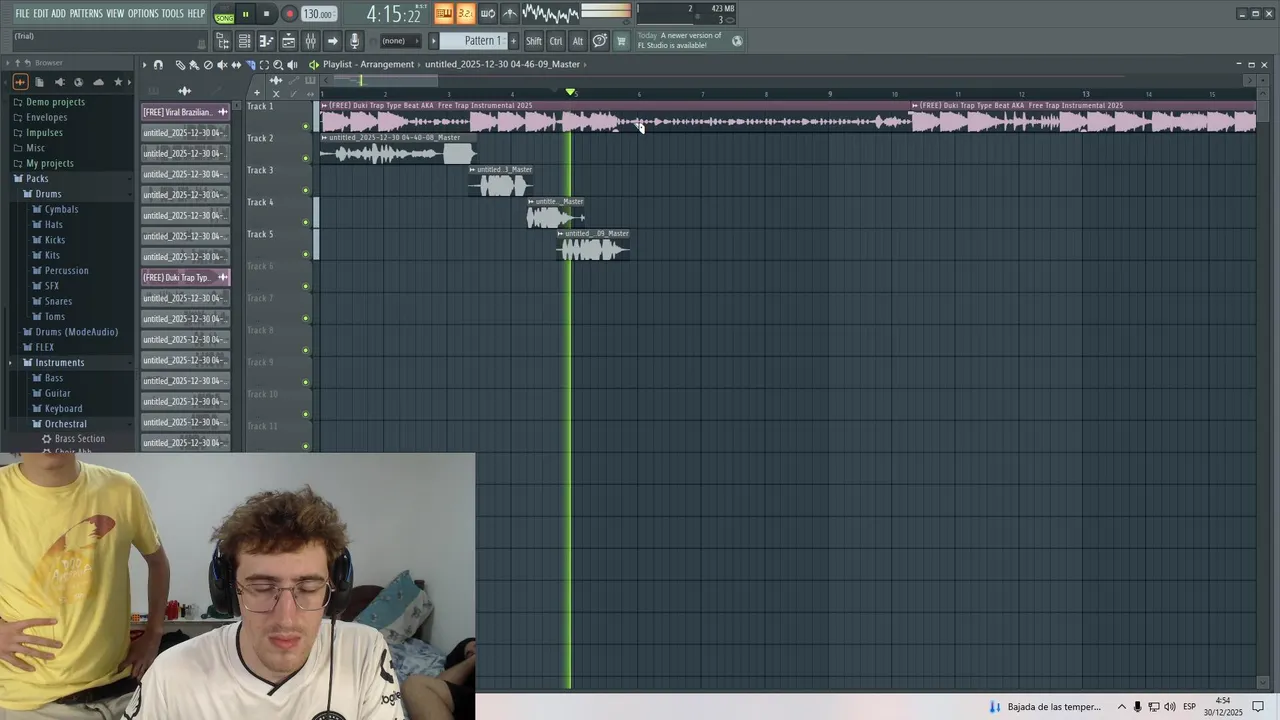1280x720 pixels.
Task: Click the browser favorites star icon
Action: pos(118,82)
